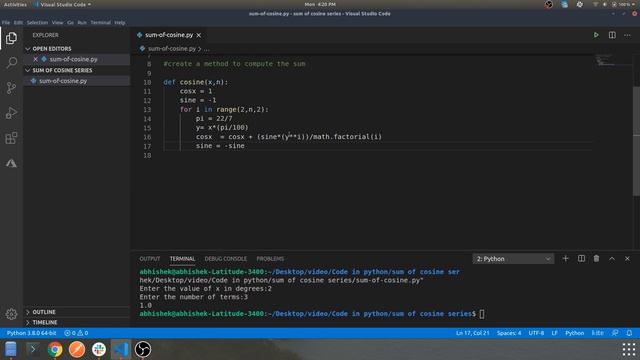
Task: Change the Python language mode
Action: 574,333
